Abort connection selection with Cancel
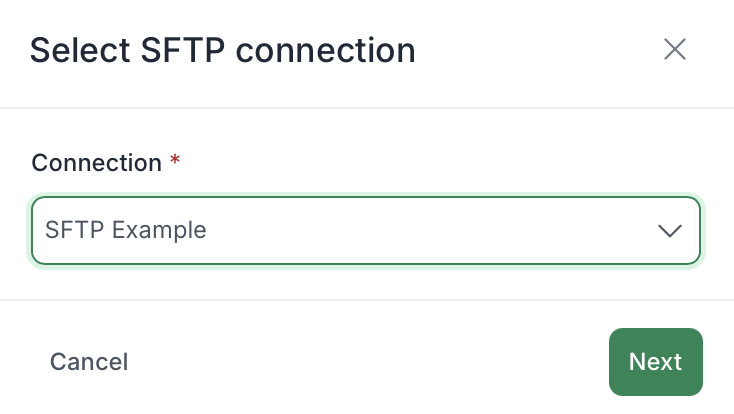The image size is (734, 414). click(89, 362)
